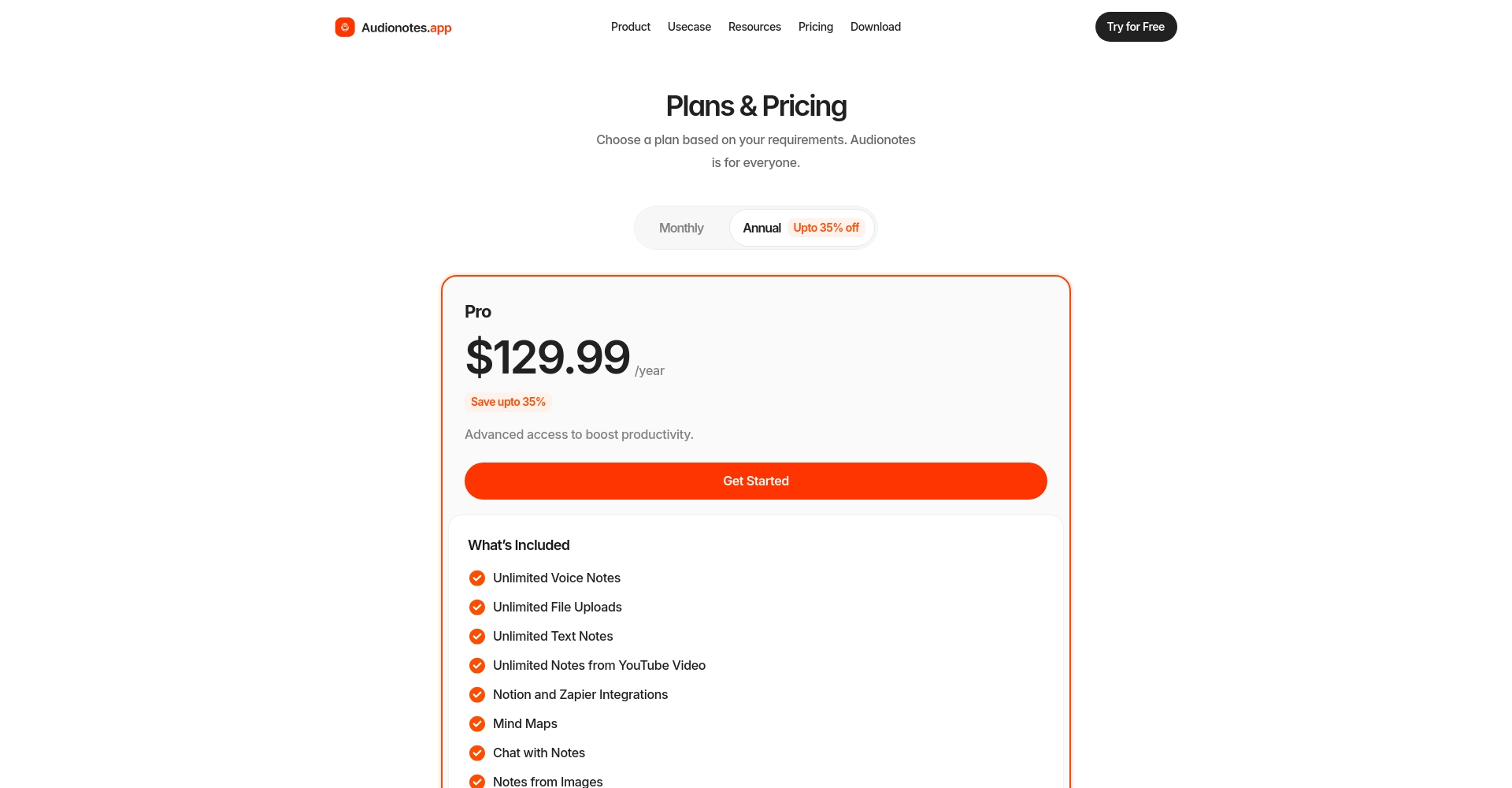1512x788 pixels.
Task: Click checkmark icon beside Unlimited File Uploads
Action: 477,608
